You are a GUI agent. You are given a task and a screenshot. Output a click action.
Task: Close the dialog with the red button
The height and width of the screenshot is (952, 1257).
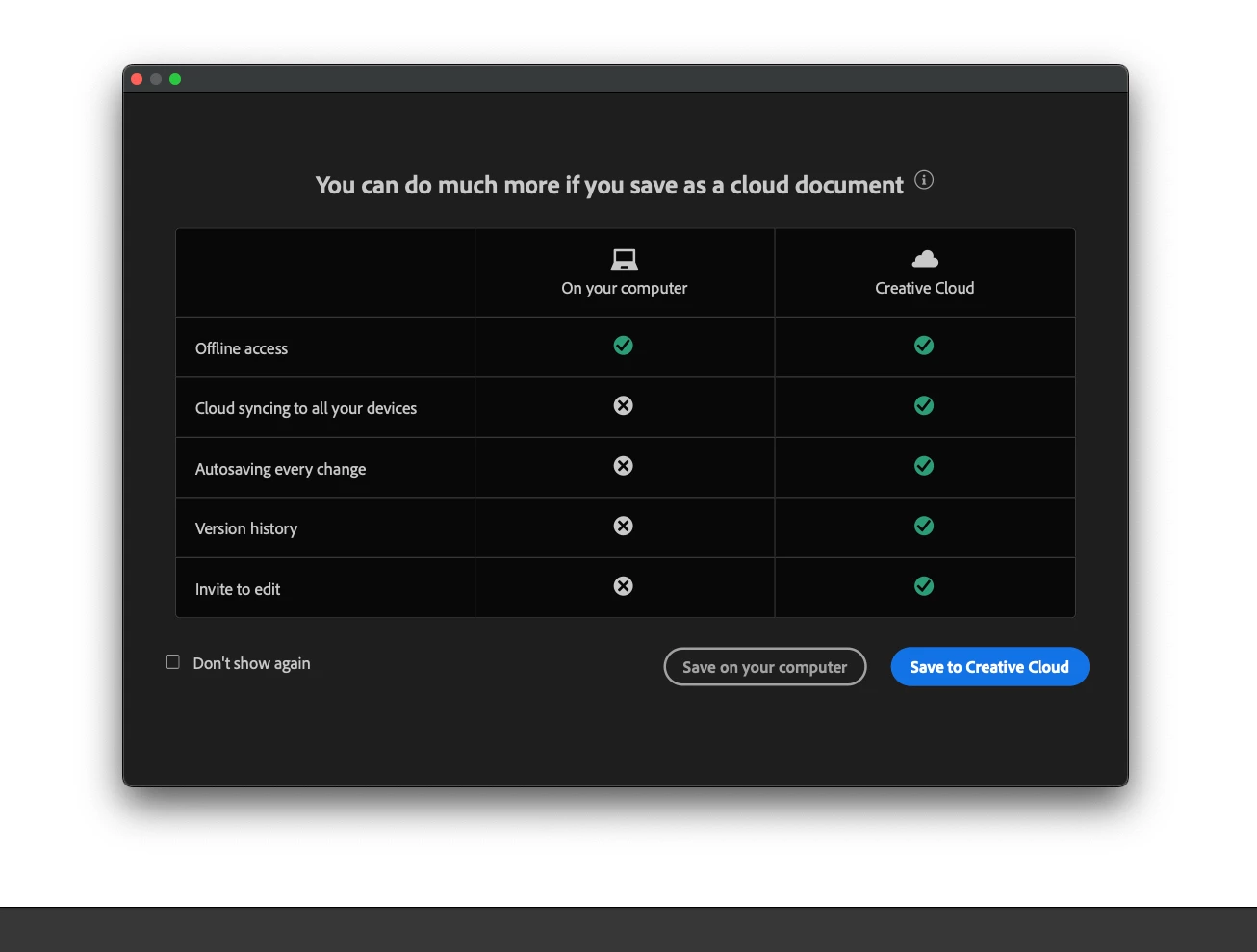[137, 79]
